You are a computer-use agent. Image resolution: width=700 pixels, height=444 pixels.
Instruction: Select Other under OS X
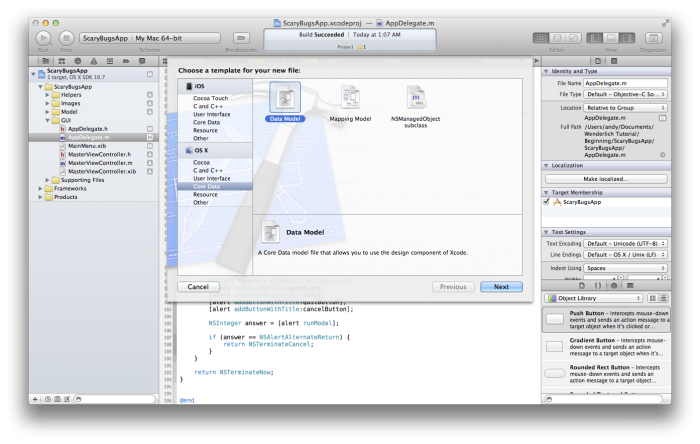point(201,203)
